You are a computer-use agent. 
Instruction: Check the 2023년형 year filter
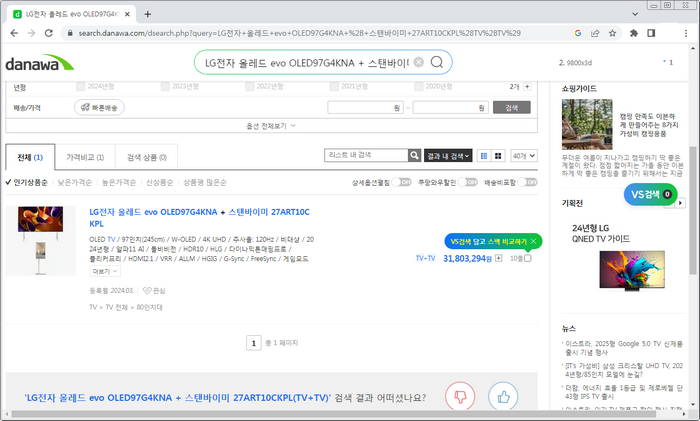166,86
